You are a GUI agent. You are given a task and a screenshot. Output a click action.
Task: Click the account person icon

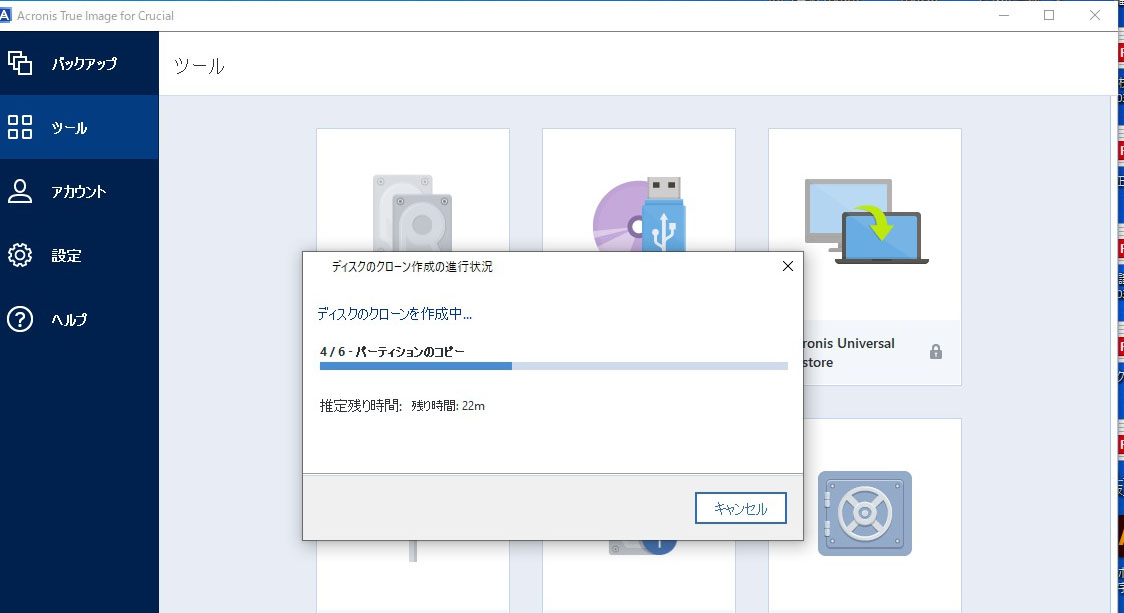[20, 191]
